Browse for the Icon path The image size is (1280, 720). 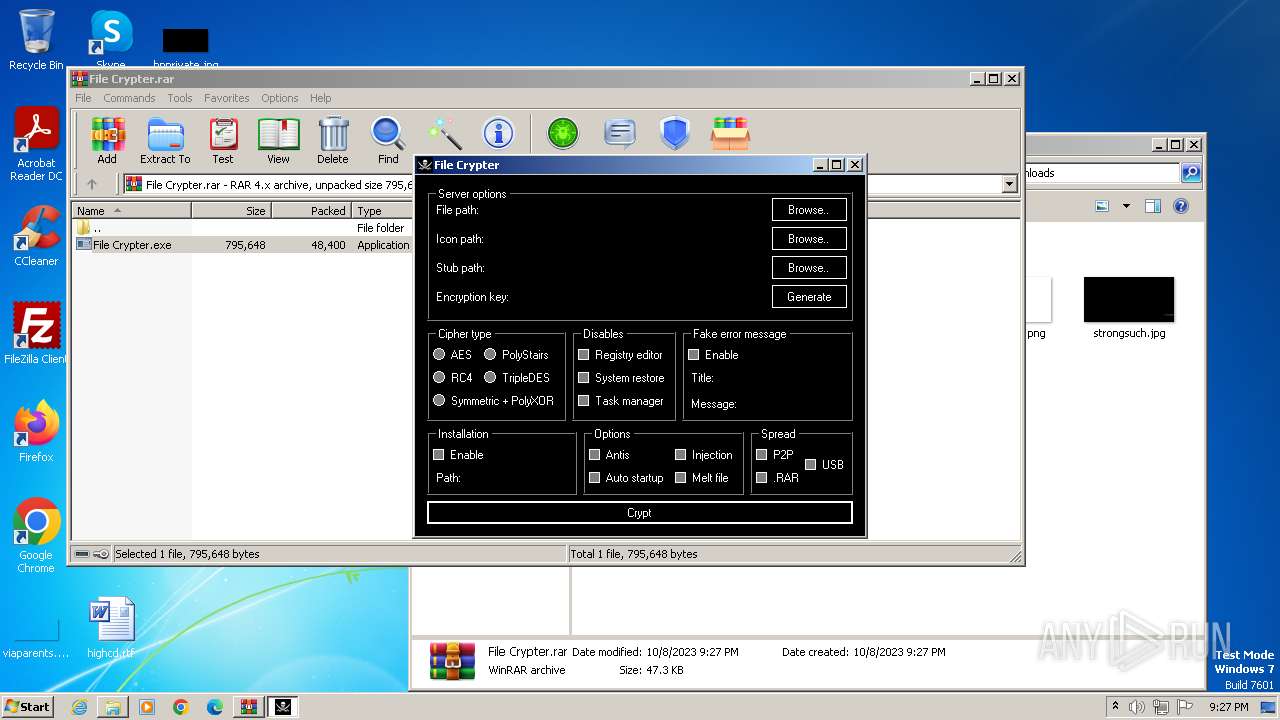click(809, 239)
